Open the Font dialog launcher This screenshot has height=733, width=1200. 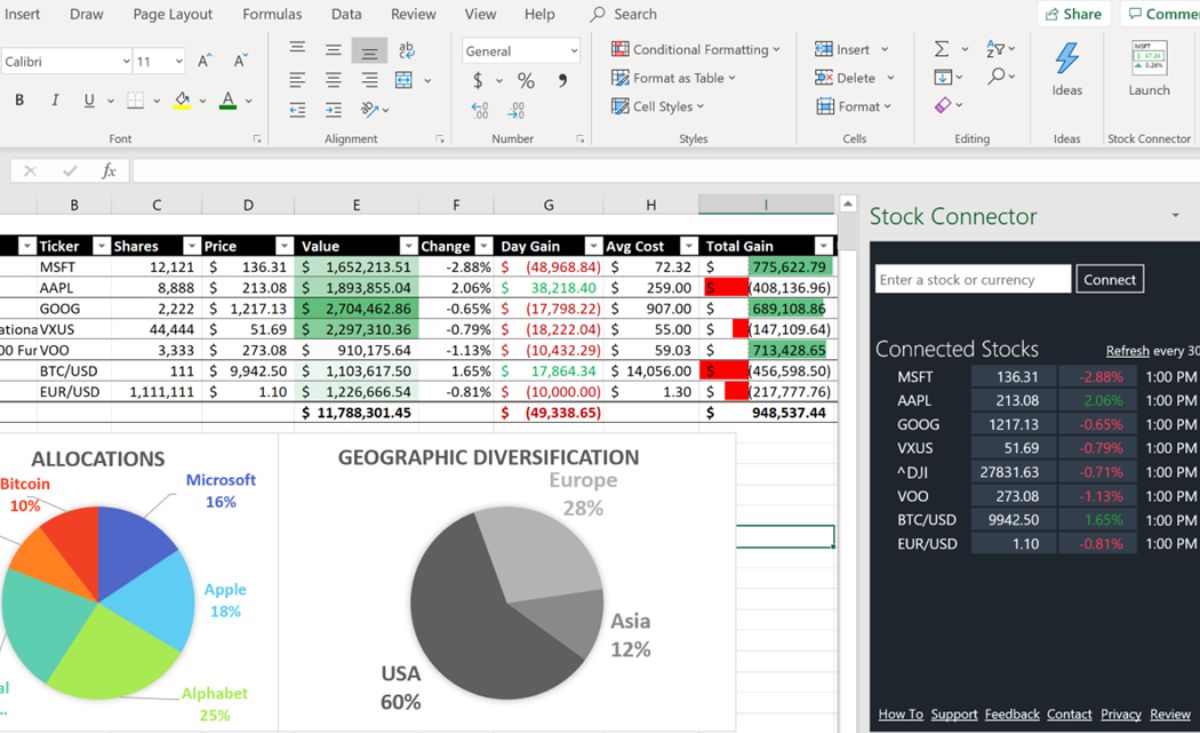pyautogui.click(x=257, y=139)
